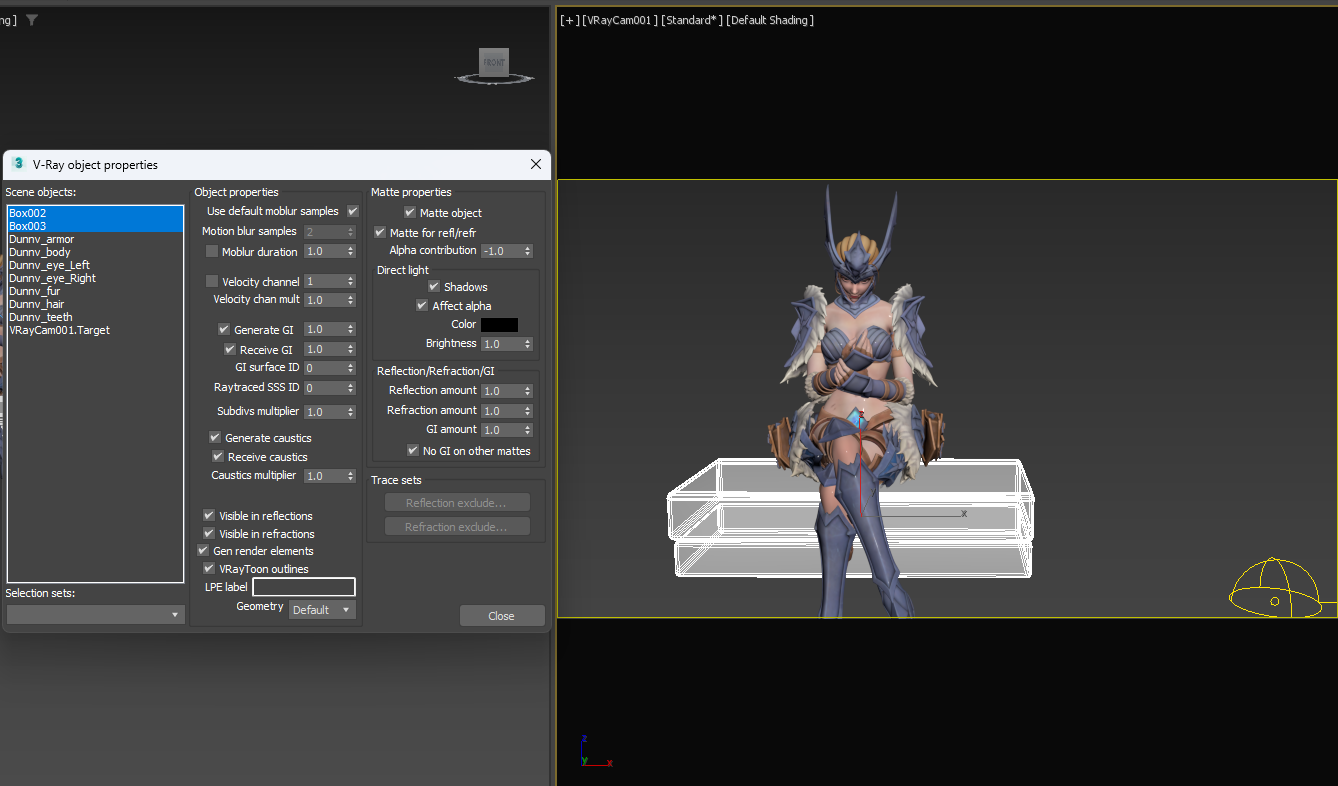Enable the Moblur duration checkbox
The width and height of the screenshot is (1338, 786).
[212, 252]
